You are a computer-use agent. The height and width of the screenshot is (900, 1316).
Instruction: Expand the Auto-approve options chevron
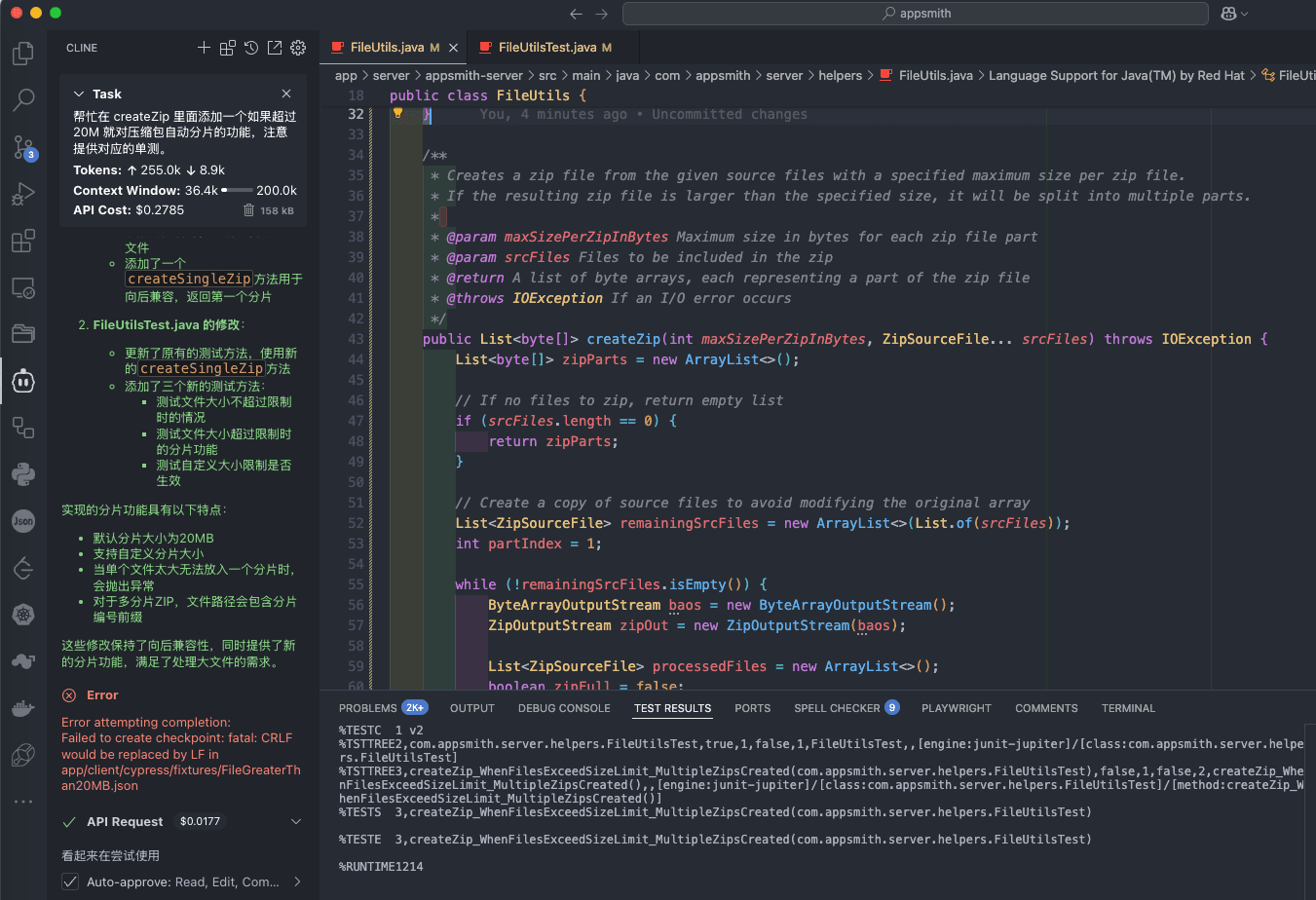(298, 881)
